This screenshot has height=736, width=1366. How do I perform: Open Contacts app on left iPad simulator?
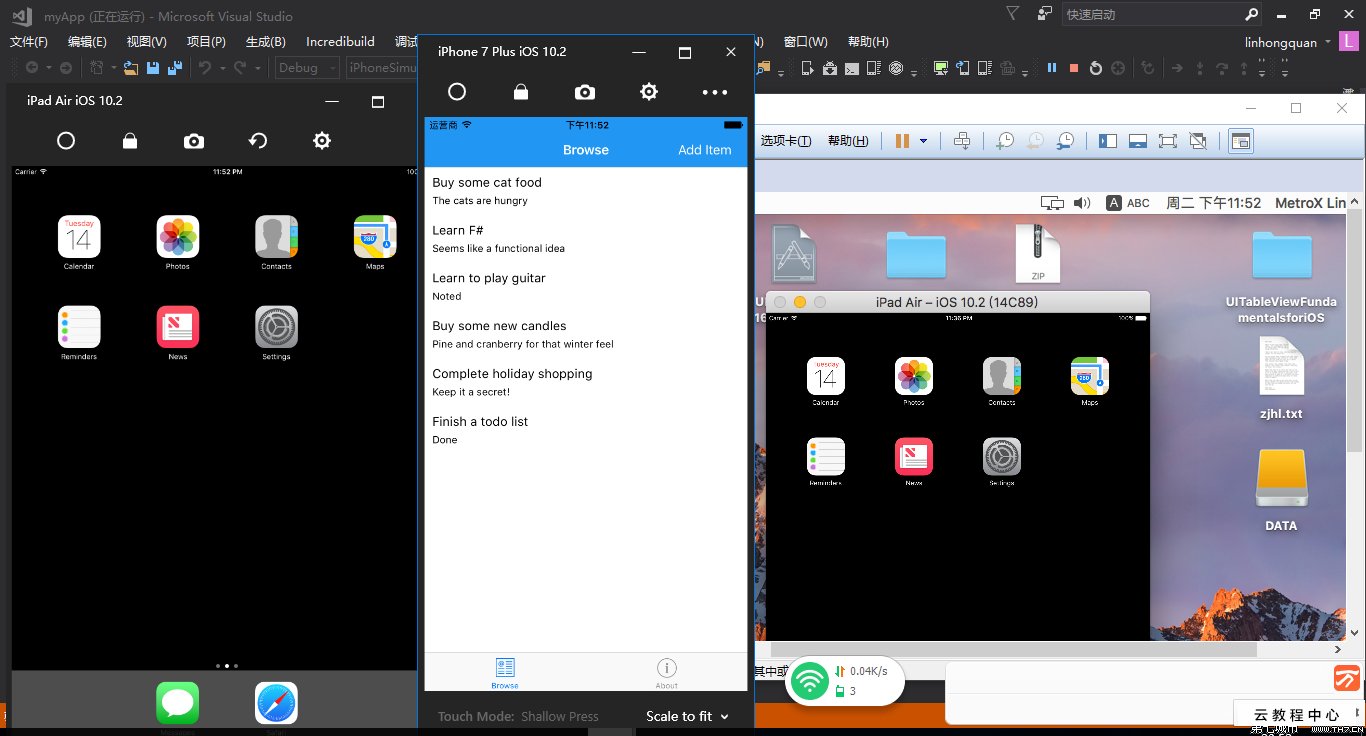(276, 237)
